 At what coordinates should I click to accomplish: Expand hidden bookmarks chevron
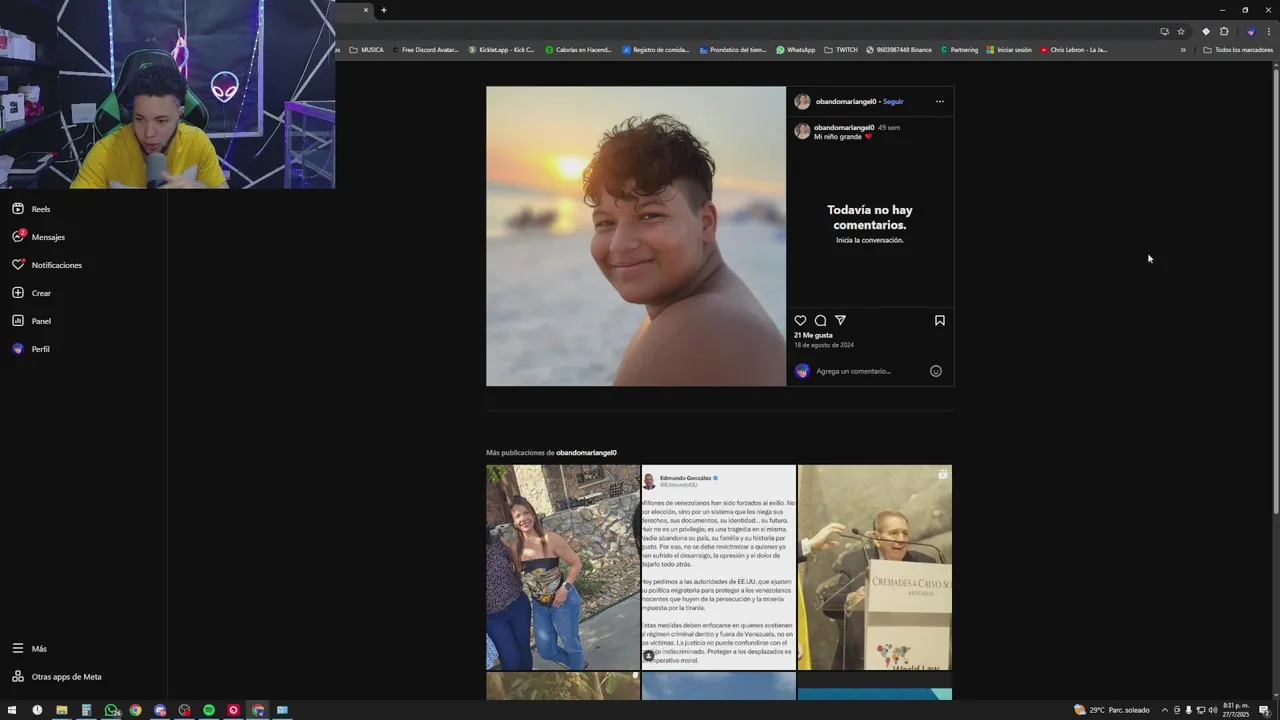coord(1183,50)
